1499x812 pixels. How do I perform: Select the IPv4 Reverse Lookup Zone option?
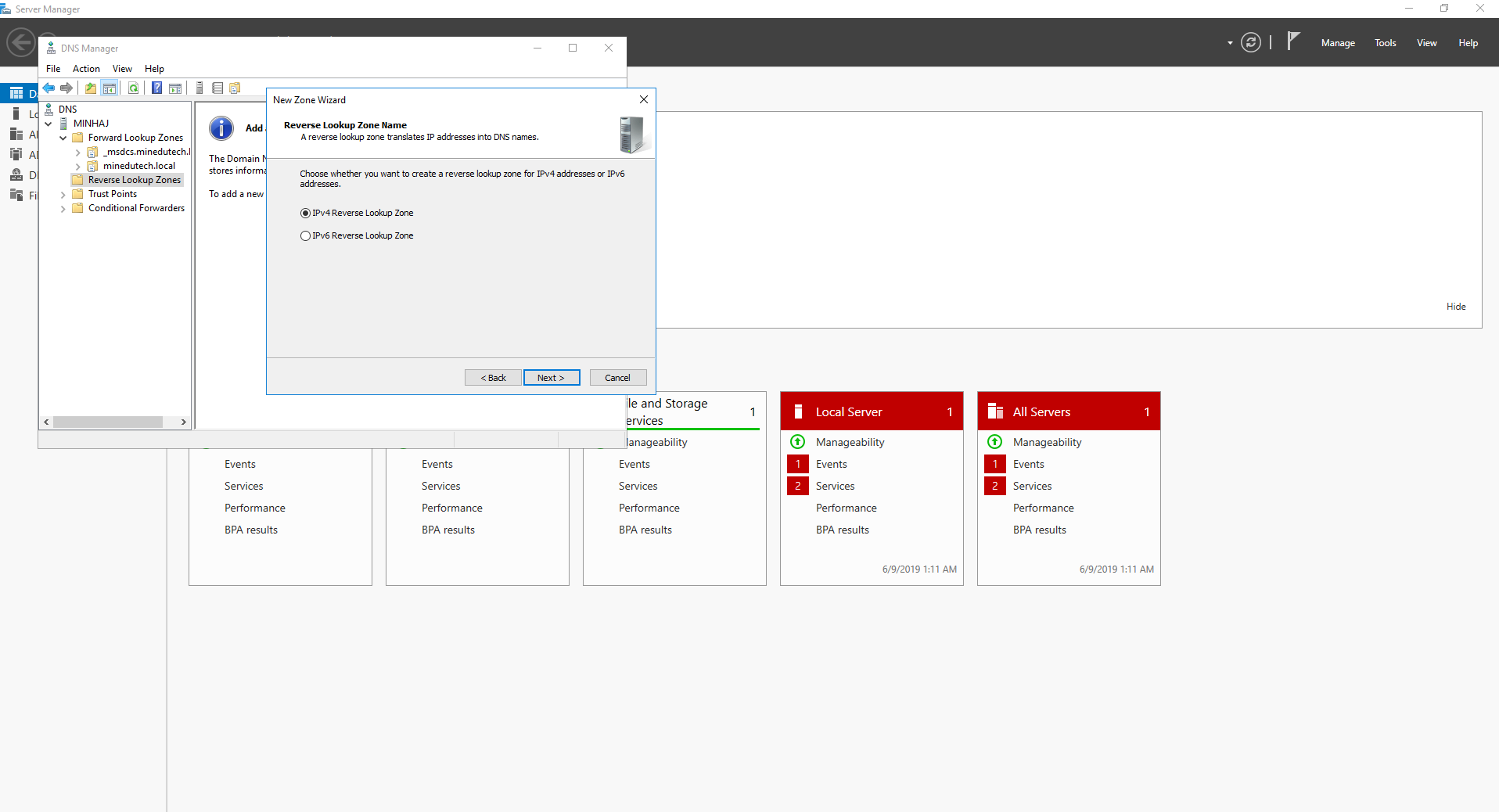(x=305, y=213)
